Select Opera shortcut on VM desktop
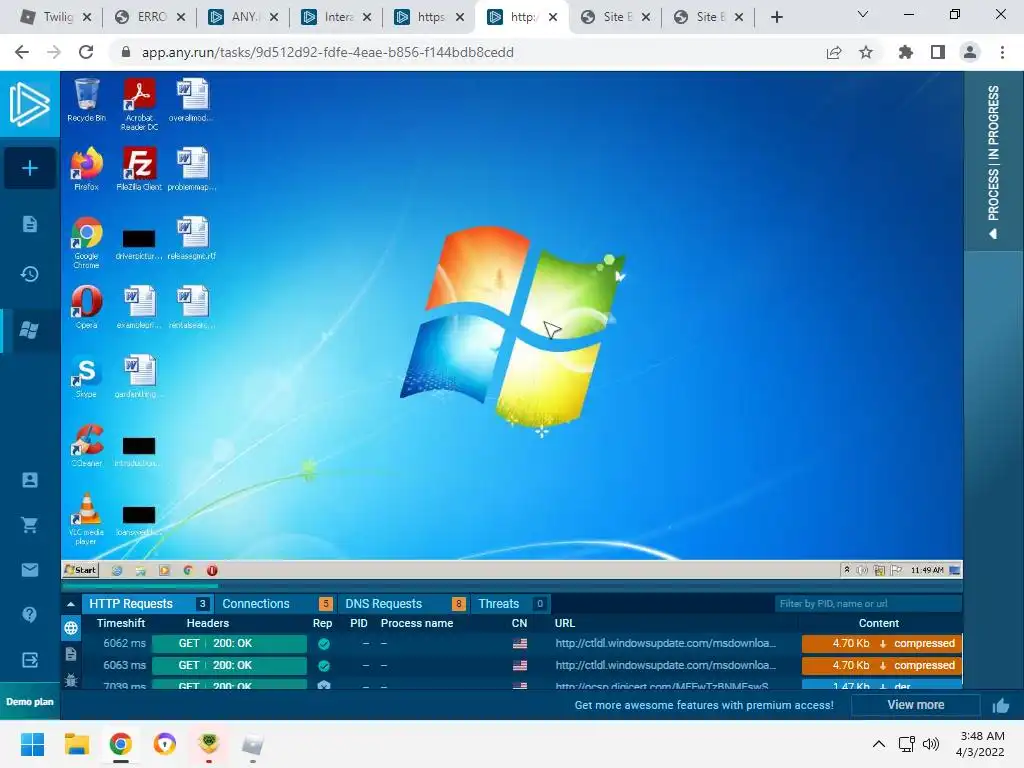The height and width of the screenshot is (768, 1024). 86,307
